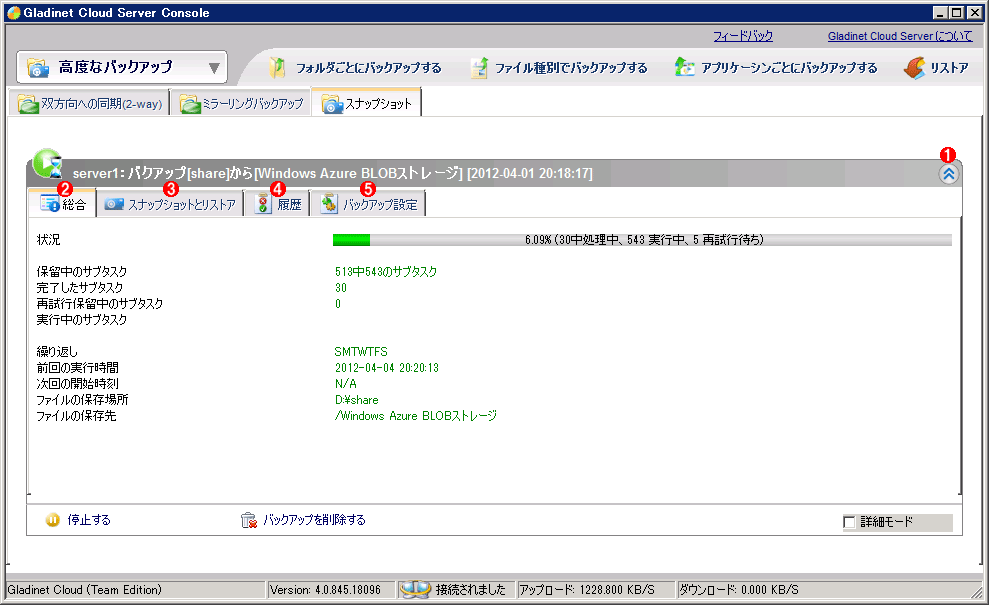Screen dimensions: 989x605
Task: Click the 2-way sync tab icon
Action: click(28, 104)
